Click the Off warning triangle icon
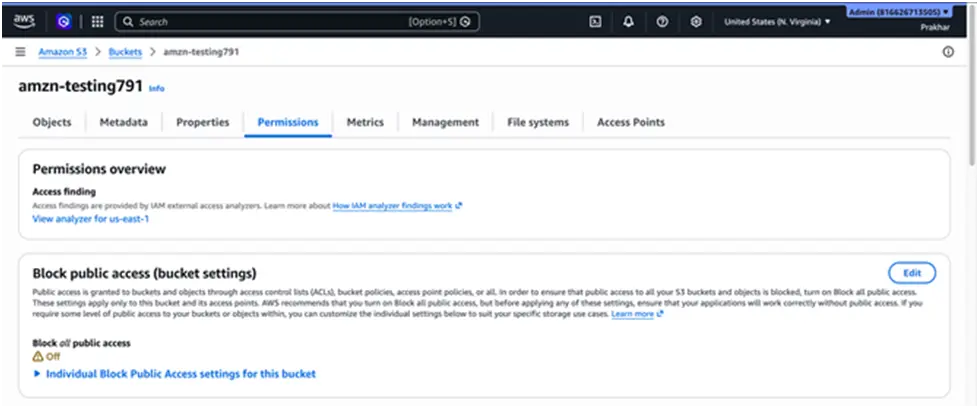The width and height of the screenshot is (979, 408). 37,356
